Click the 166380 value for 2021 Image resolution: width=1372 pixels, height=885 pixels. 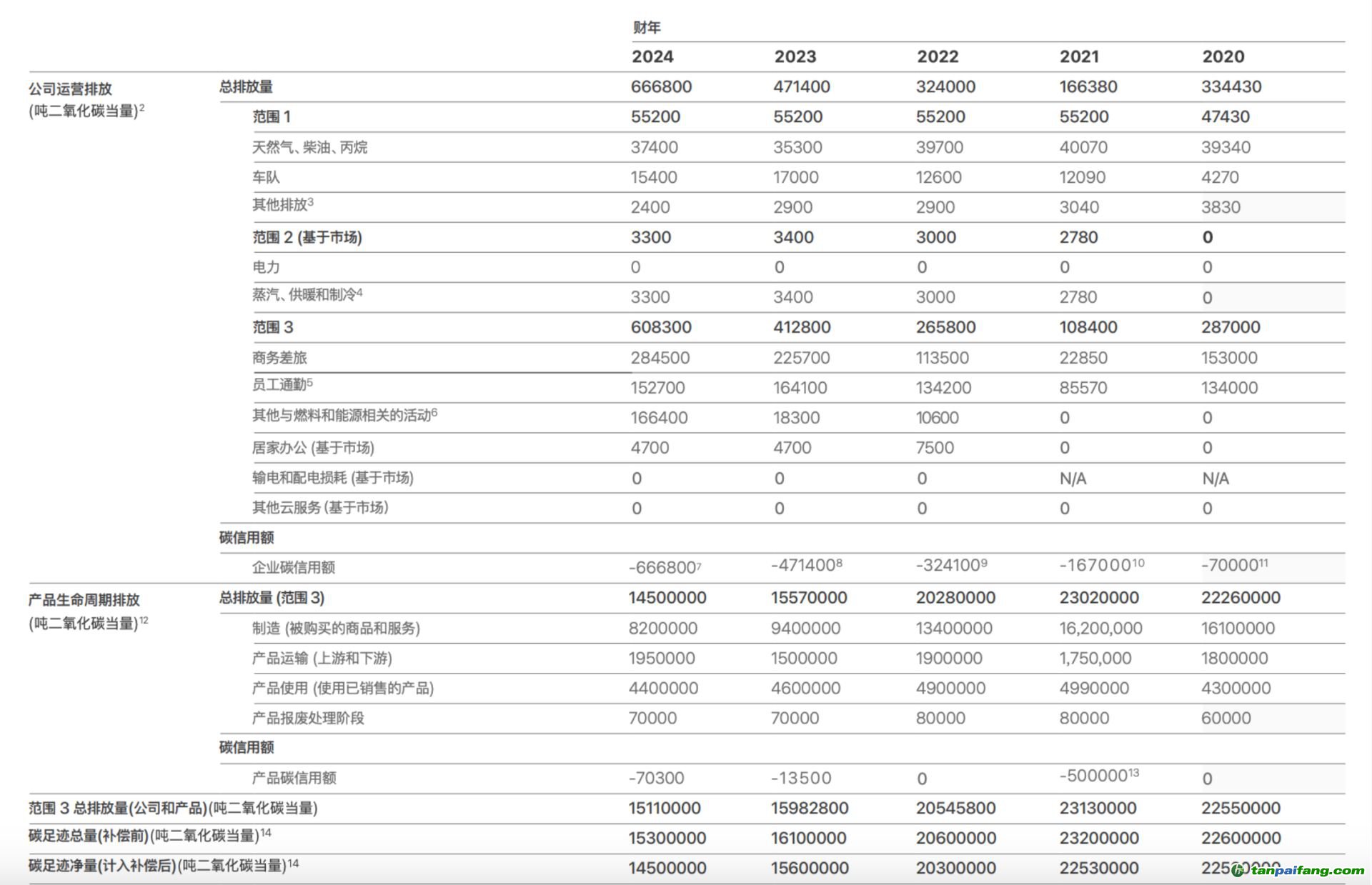coord(1088,86)
